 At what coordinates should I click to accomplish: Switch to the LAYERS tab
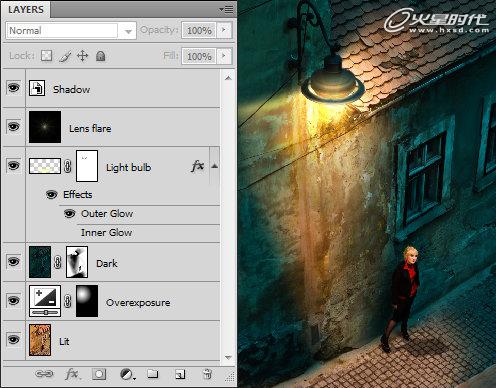26,9
